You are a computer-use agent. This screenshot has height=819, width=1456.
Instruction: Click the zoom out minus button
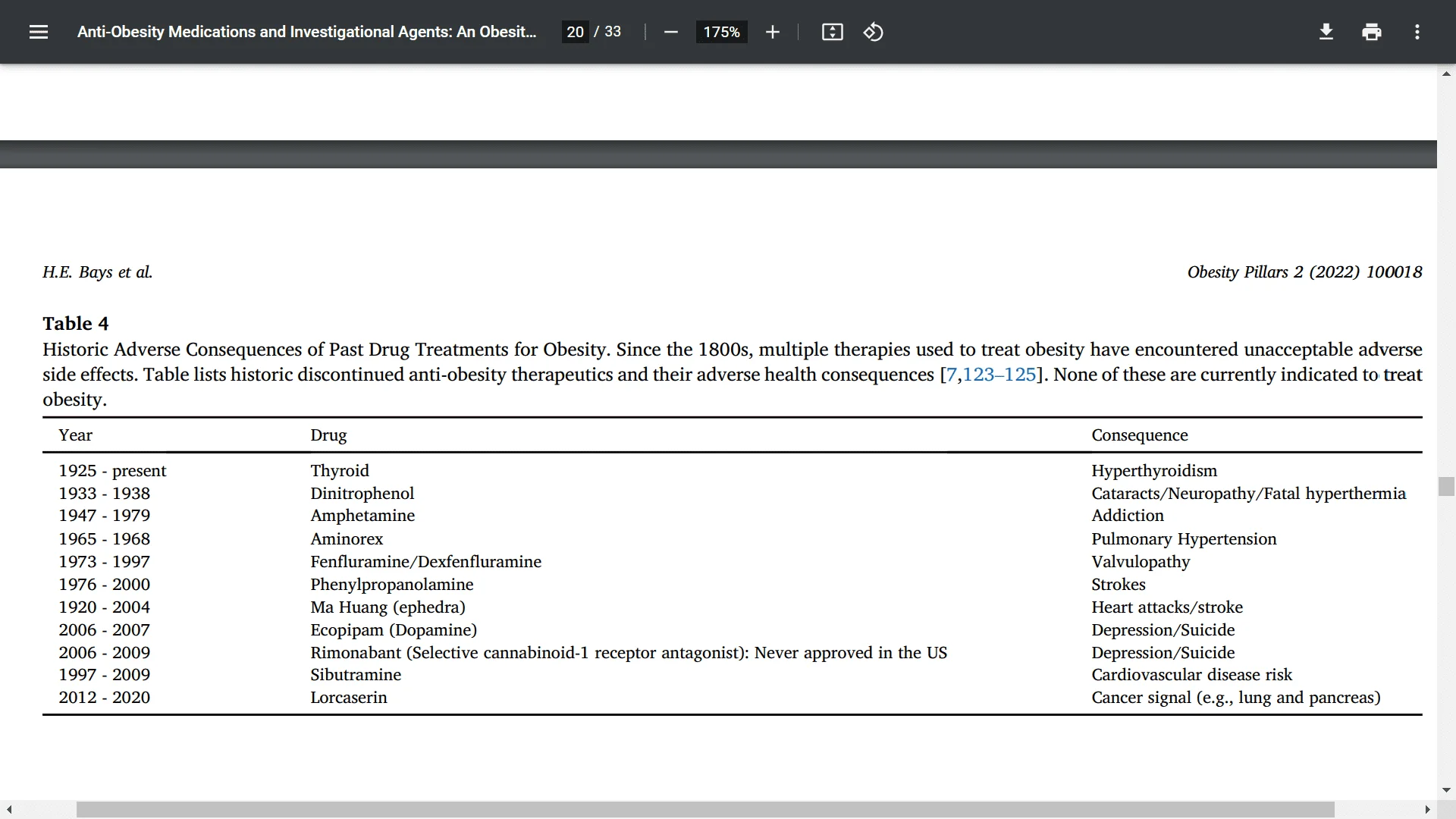click(x=670, y=32)
